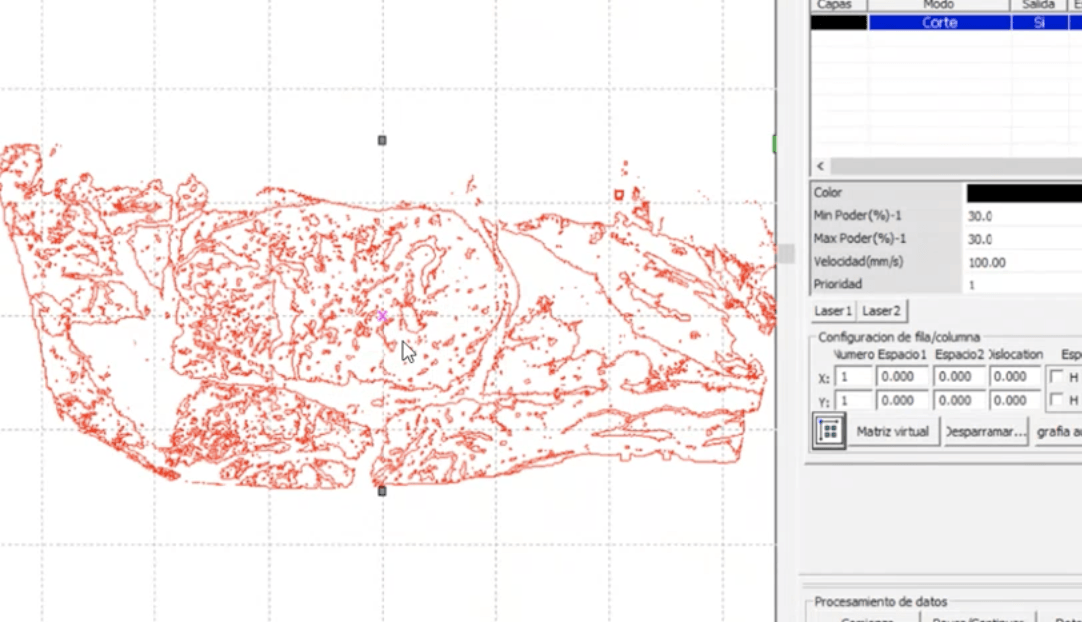Switch to the Laser1 tab

[x=833, y=311]
